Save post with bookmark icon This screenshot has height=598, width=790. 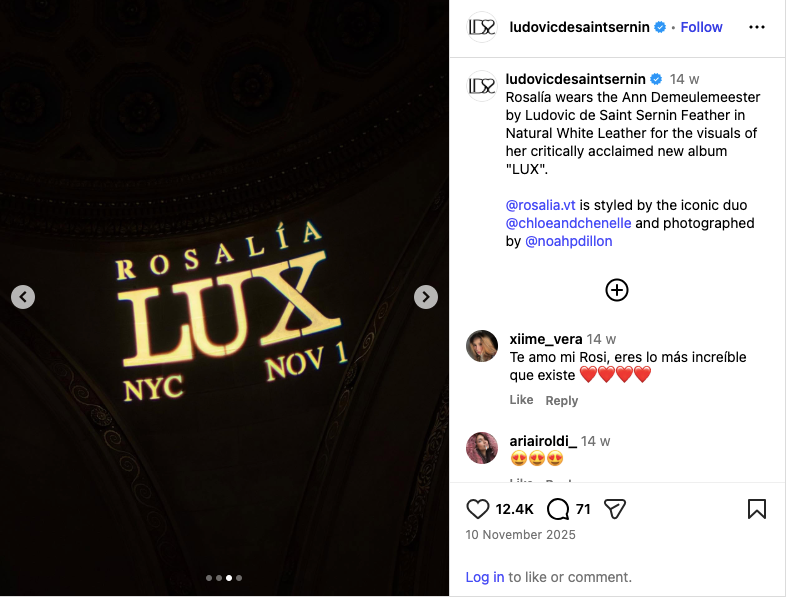coord(757,509)
